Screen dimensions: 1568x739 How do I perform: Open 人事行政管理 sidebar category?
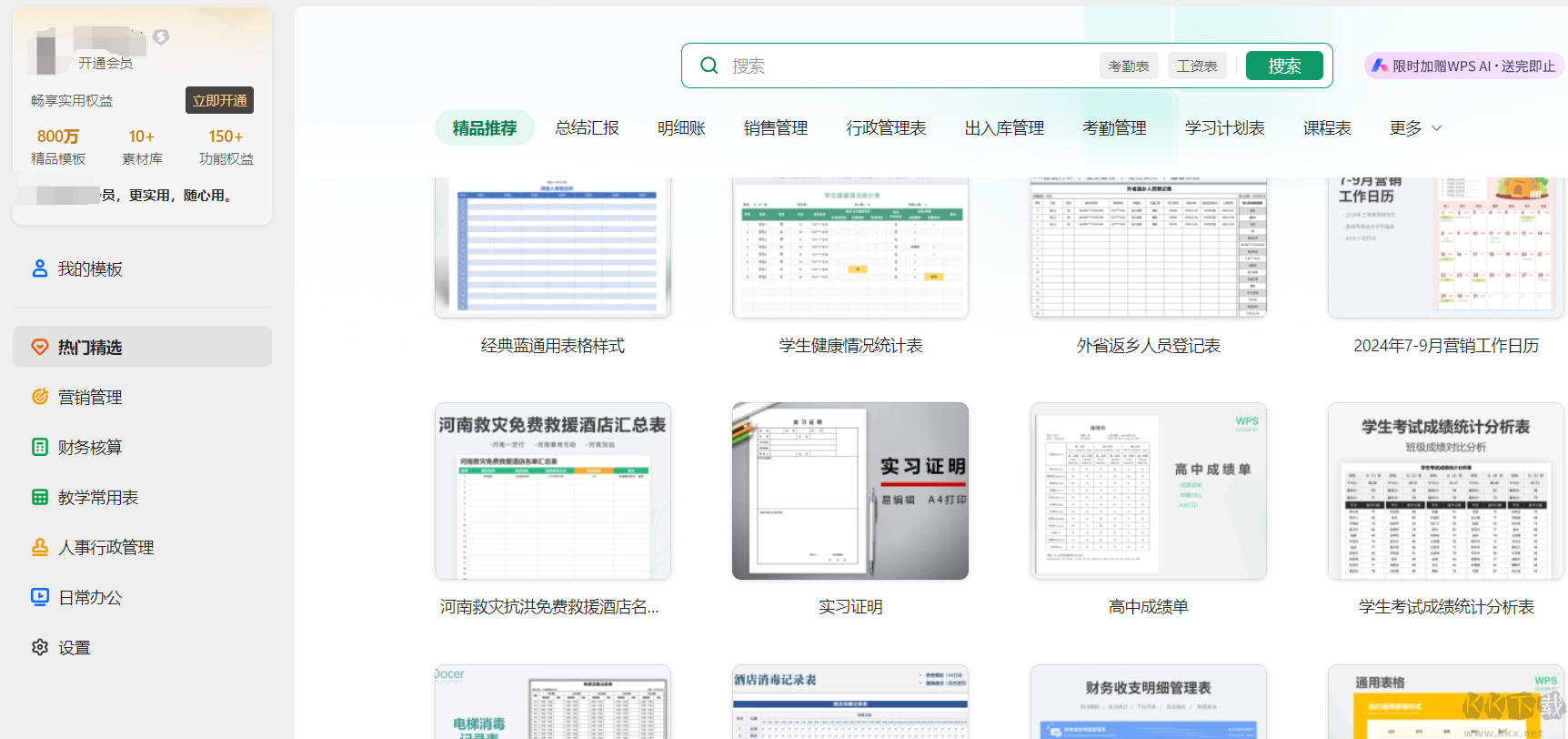142,547
